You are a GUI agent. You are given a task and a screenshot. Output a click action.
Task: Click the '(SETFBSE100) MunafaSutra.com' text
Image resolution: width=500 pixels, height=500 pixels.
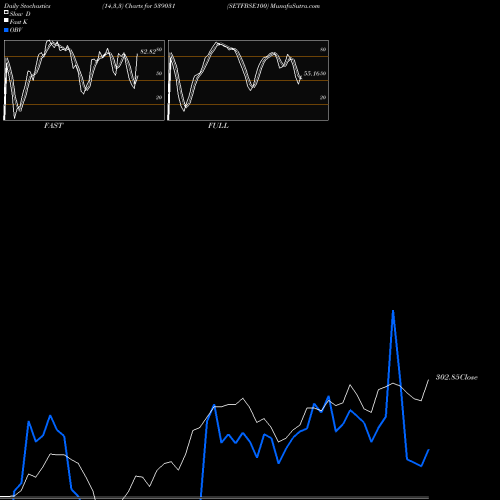(273, 6)
